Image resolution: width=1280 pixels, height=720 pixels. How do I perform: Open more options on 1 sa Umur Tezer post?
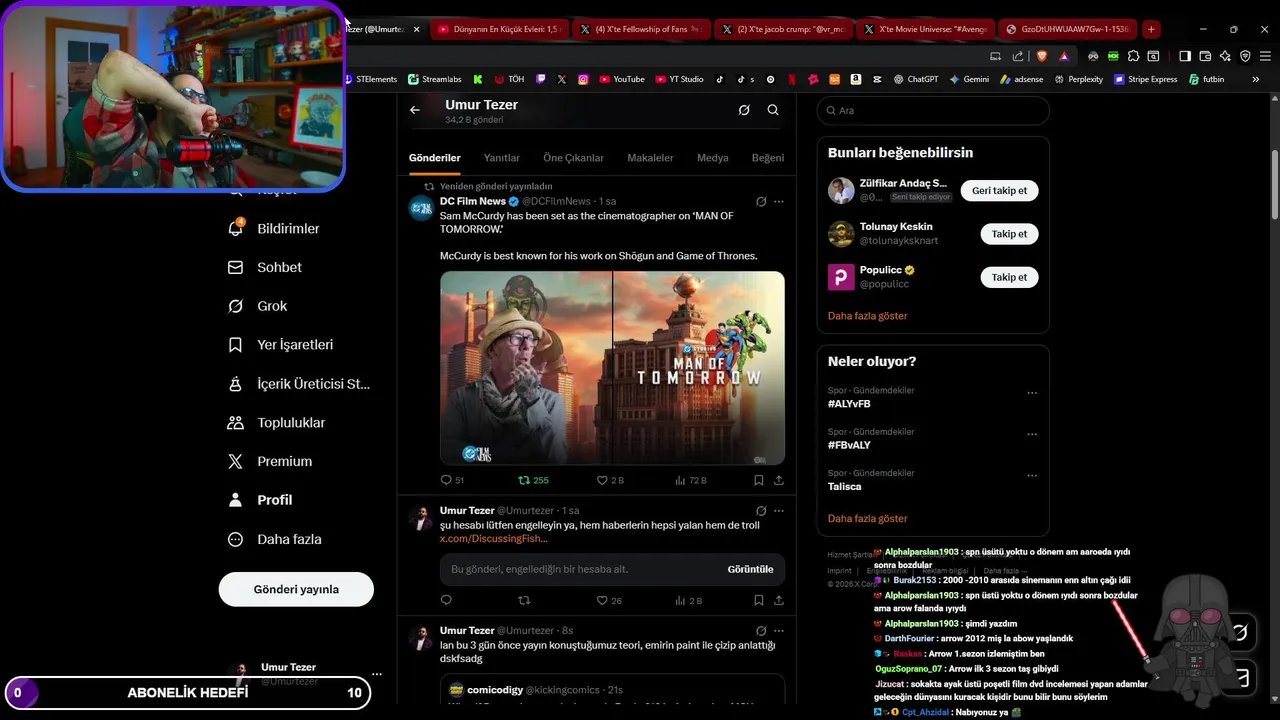tap(779, 511)
